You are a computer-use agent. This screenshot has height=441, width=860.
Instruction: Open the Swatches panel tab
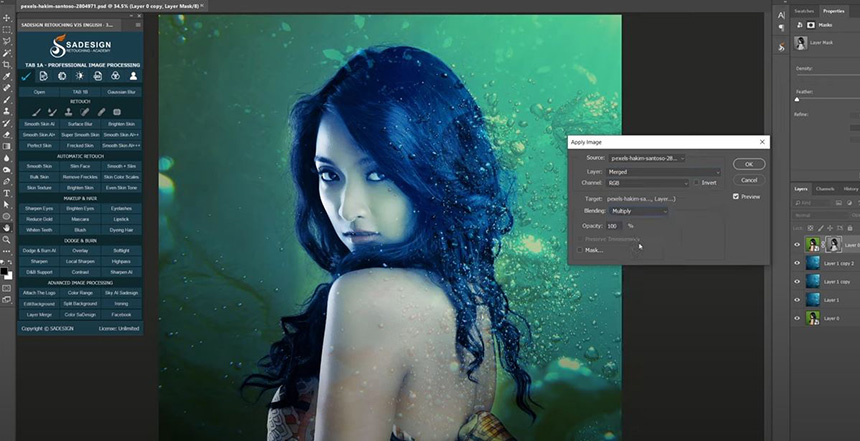[804, 11]
